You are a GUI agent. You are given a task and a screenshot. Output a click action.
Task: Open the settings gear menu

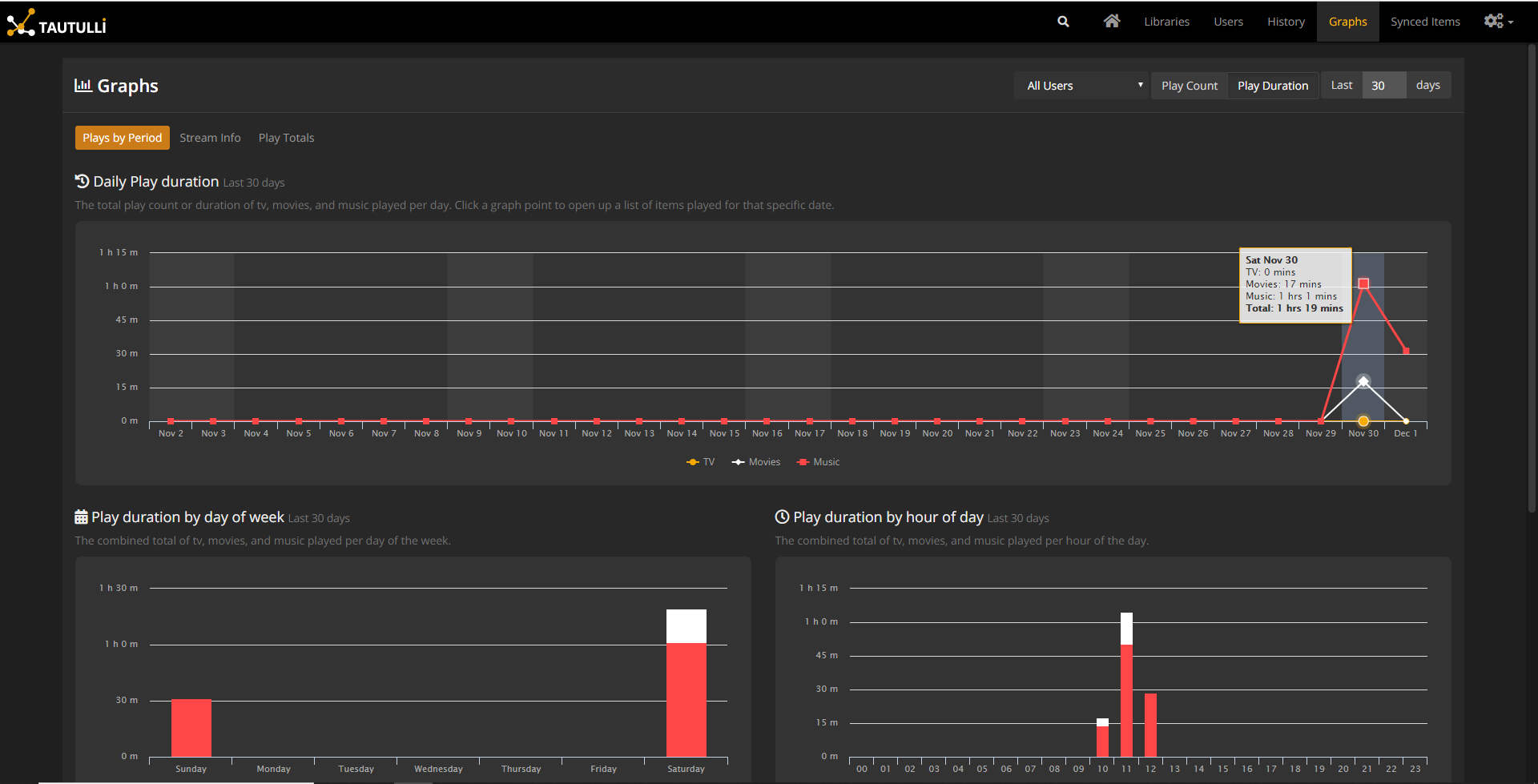click(x=1498, y=22)
